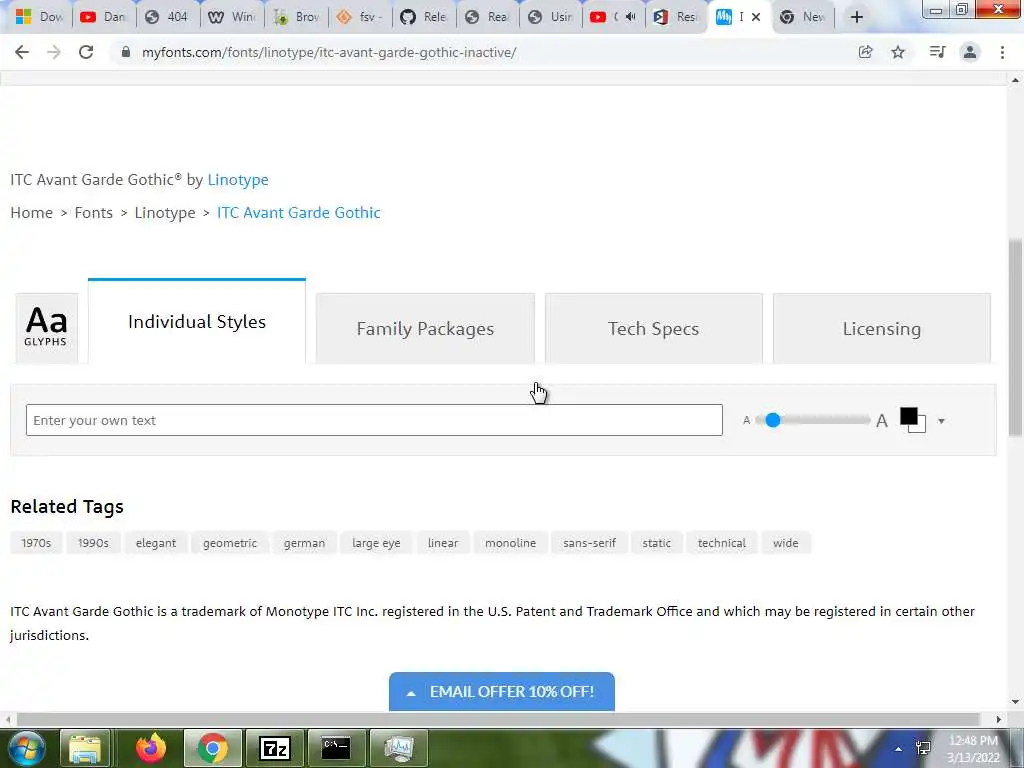Click the 1970s tag

pos(36,543)
